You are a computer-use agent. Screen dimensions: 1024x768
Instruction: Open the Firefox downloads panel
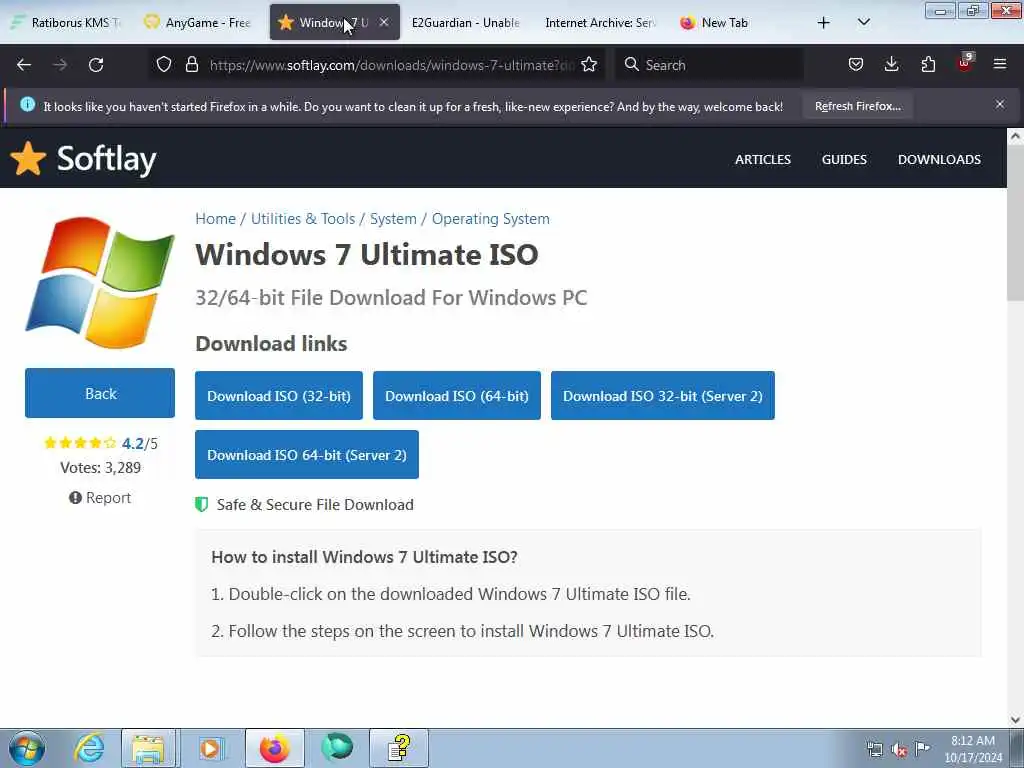point(891,64)
